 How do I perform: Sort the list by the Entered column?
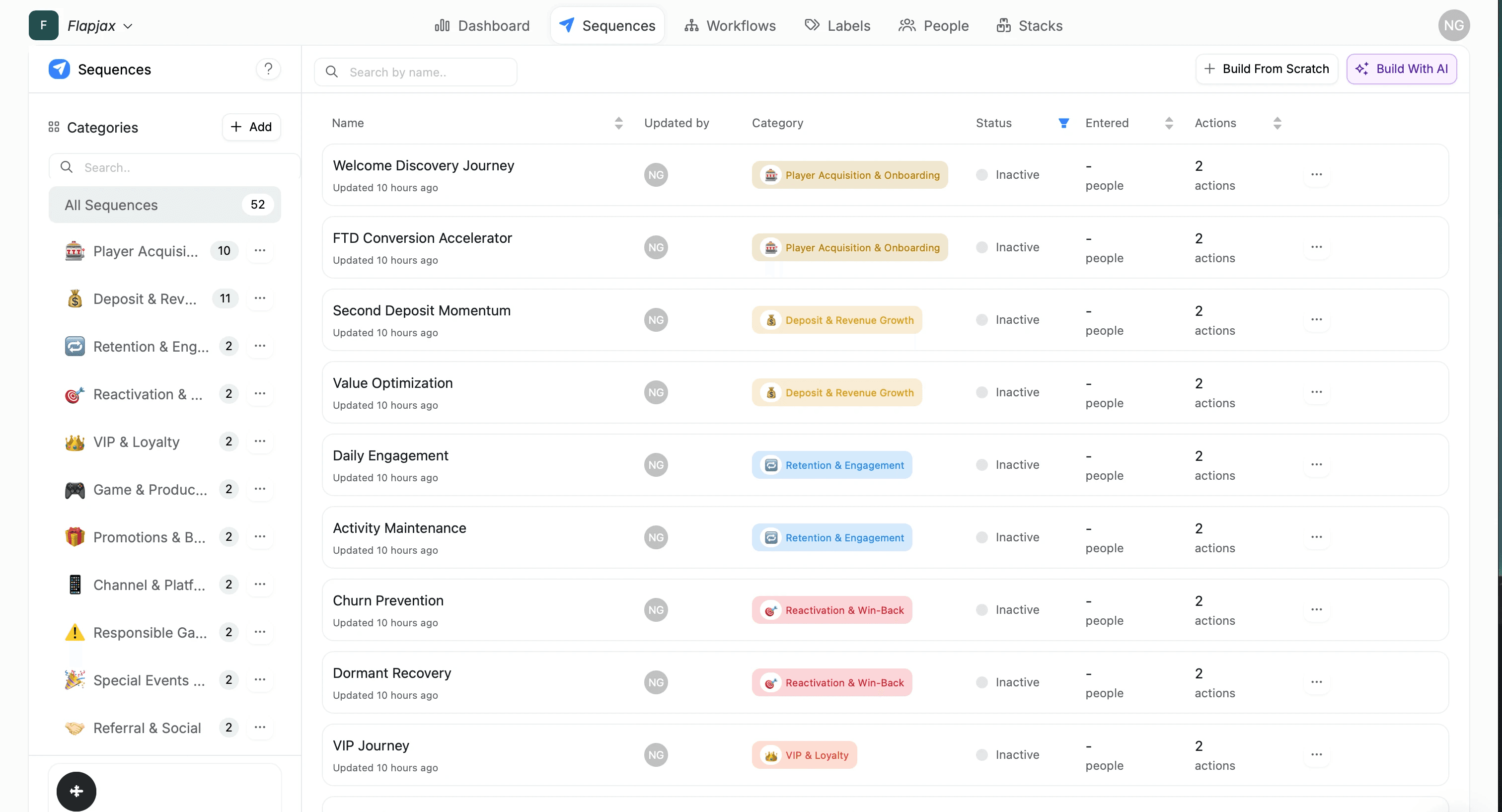[1169, 123]
